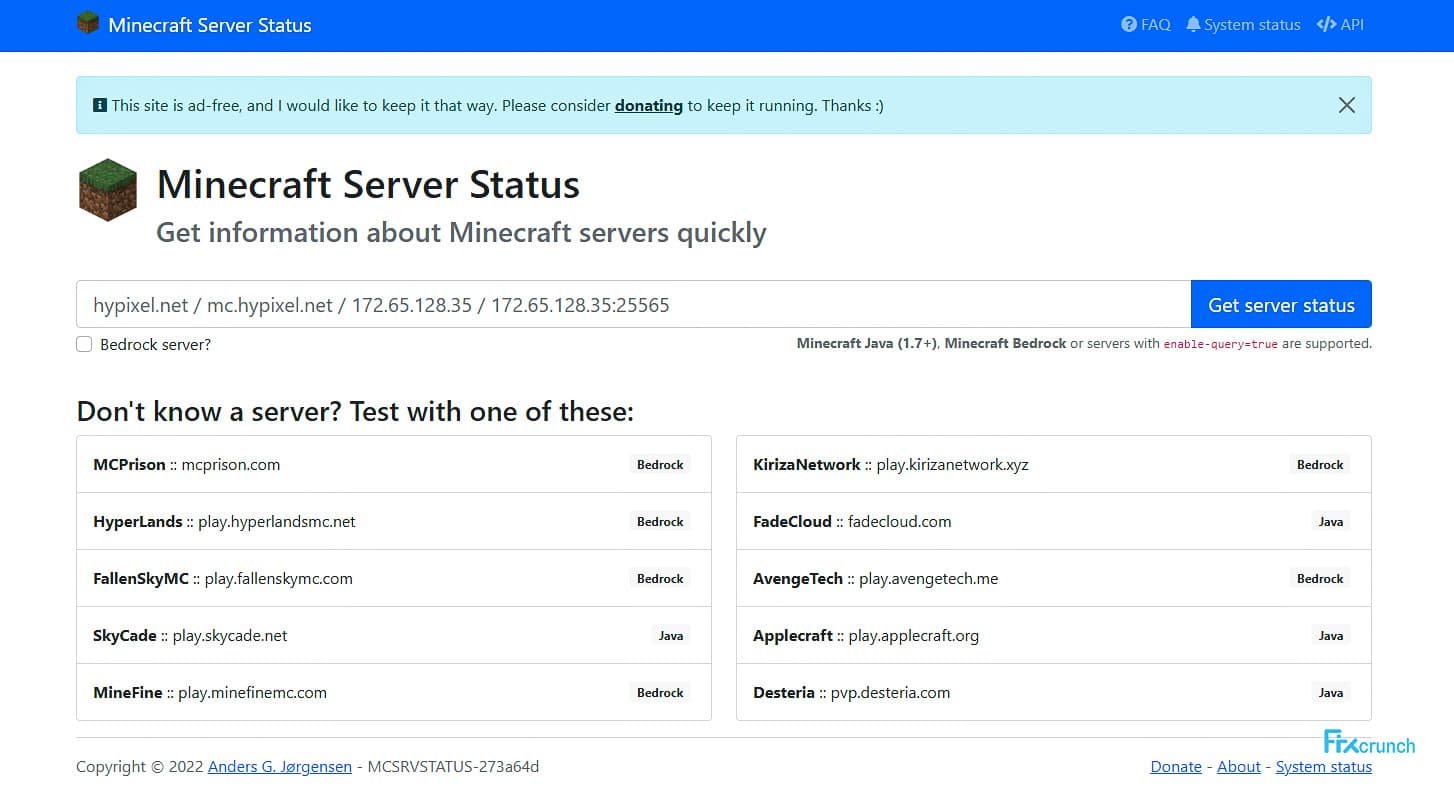Enable the Bedrock server checkbox
Image resolution: width=1454 pixels, height=811 pixels.
click(x=84, y=344)
